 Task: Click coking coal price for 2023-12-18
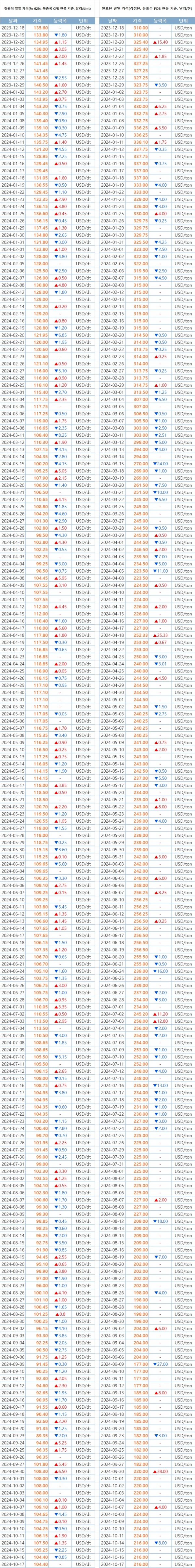point(140,28)
